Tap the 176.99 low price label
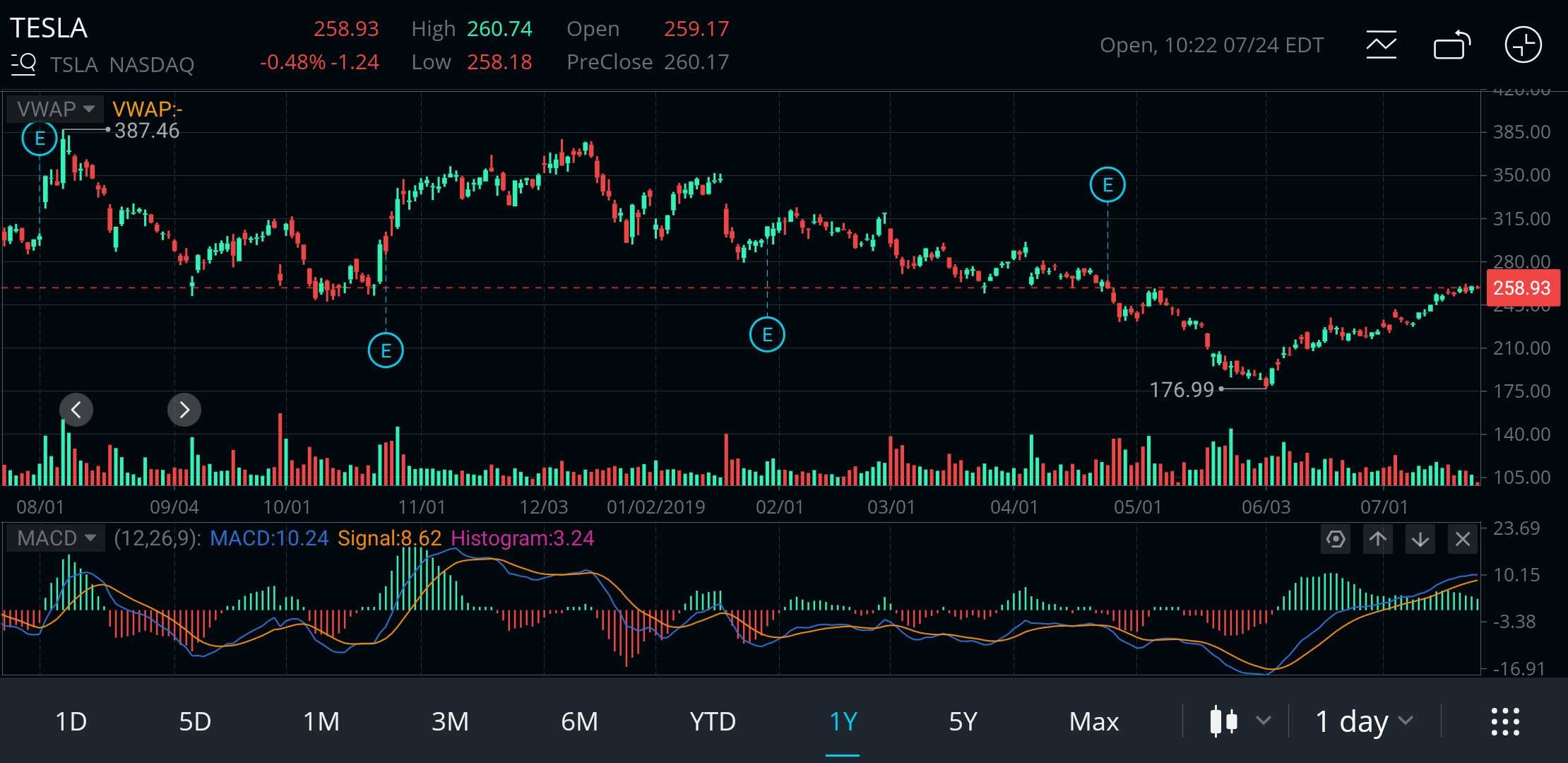Screen dimensions: 1568x763 point(1182,389)
